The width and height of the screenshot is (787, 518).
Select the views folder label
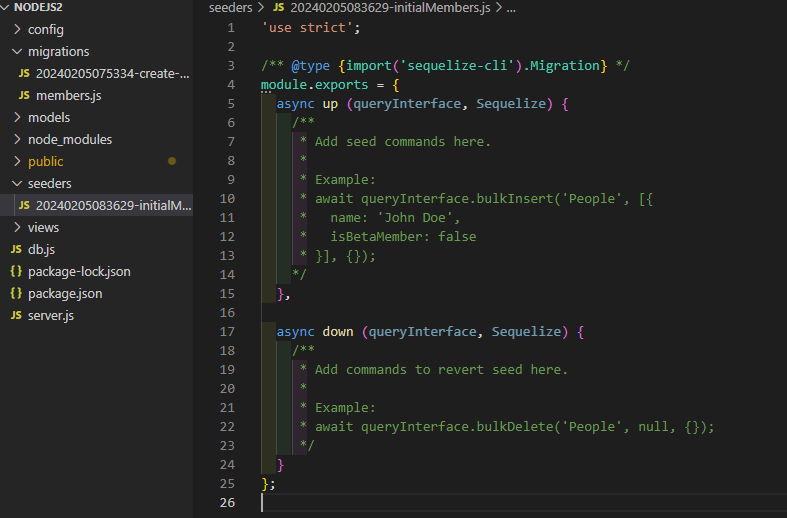[x=43, y=227]
